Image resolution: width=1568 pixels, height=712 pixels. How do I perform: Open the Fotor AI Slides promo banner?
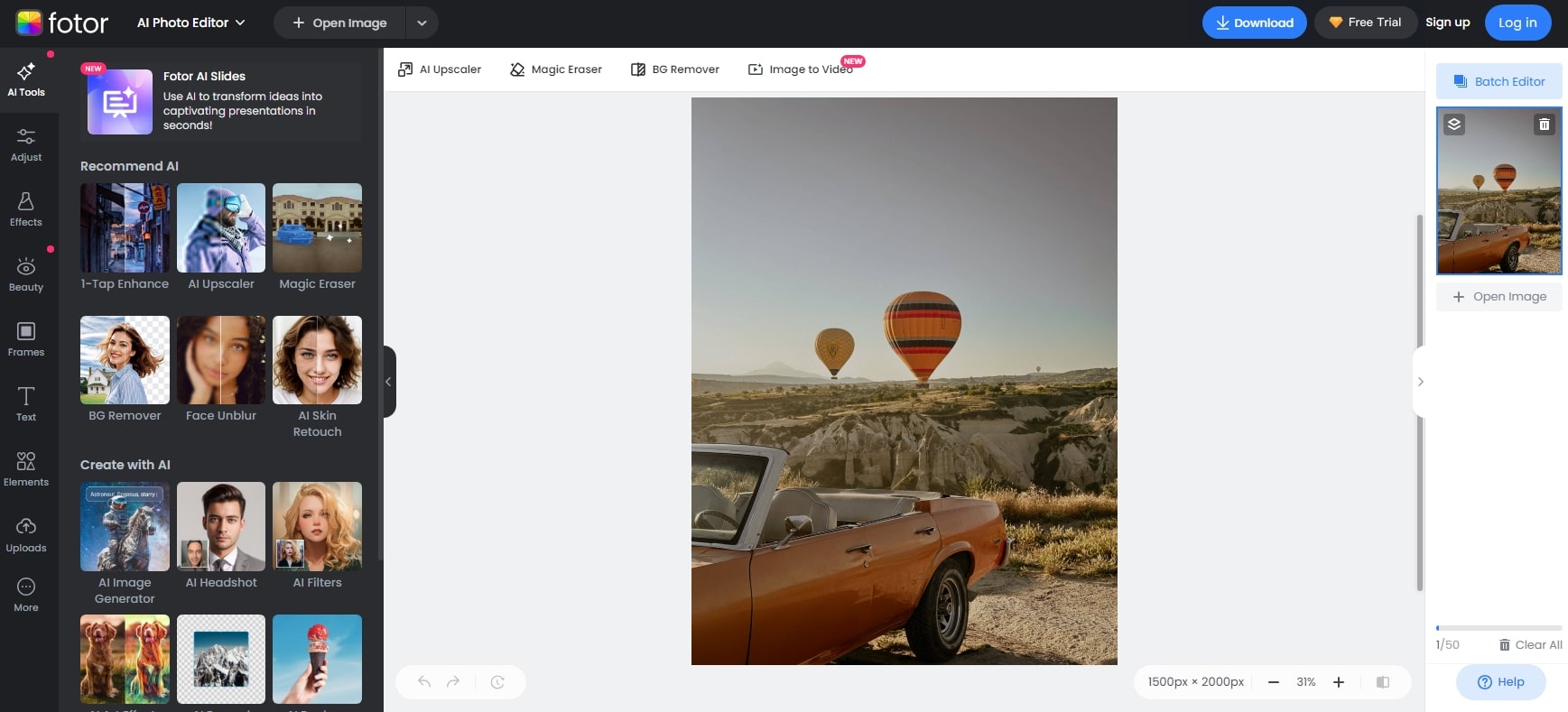[221, 101]
